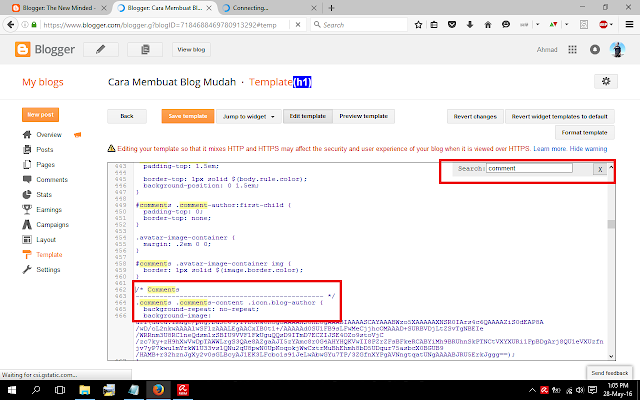The image size is (640, 400).
Task: Open Firefox hamburger menu
Action: 629,25
